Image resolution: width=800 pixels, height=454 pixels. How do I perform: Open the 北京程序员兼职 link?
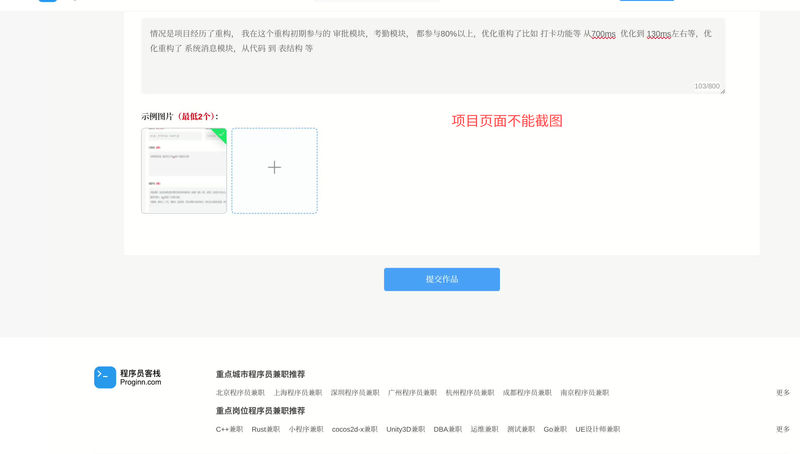coord(240,393)
